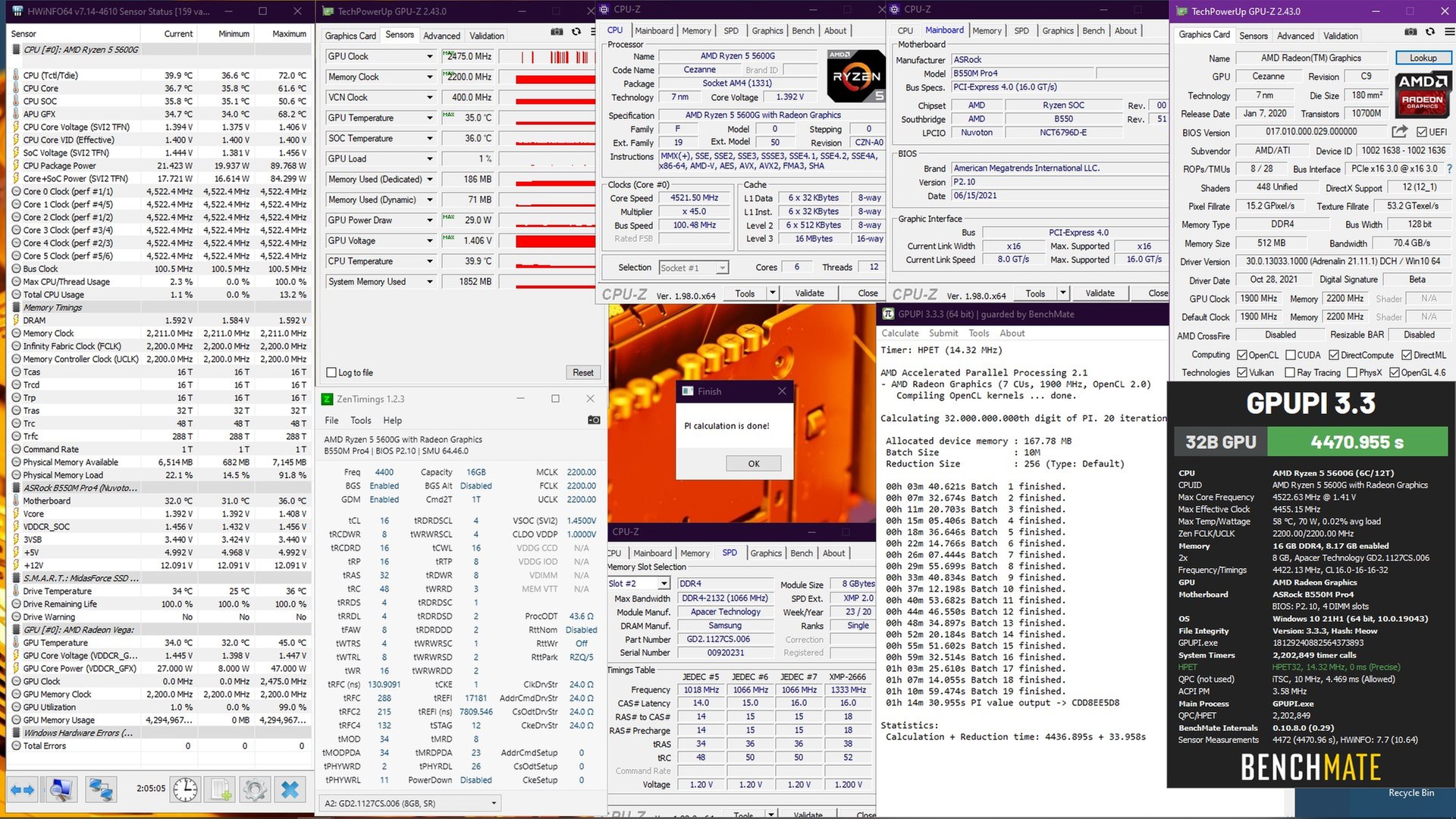Click HWiNFO blue X close-sensors icon
Screen dimensions: 1456x819
coord(290,789)
